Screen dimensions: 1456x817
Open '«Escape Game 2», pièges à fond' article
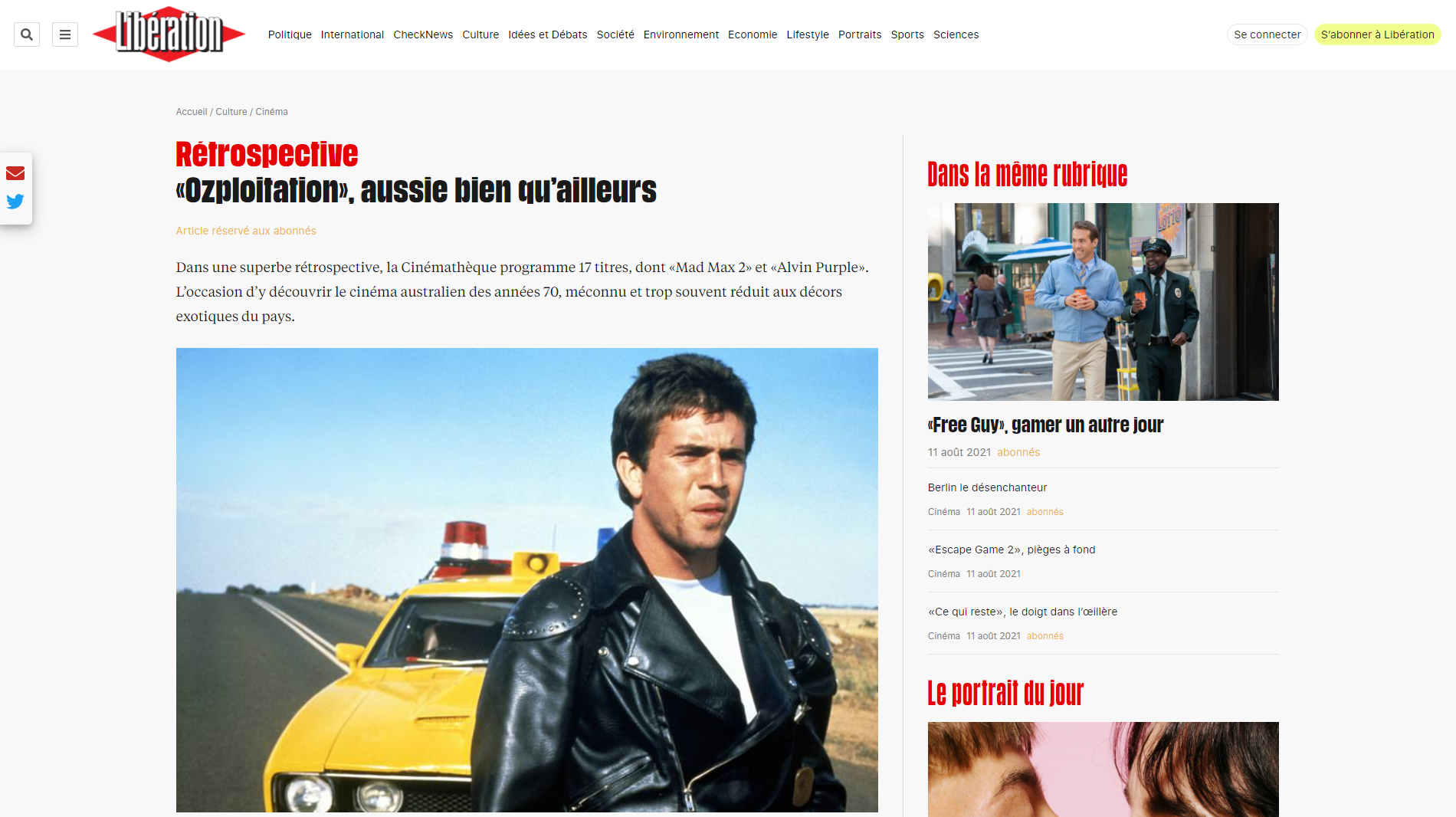(x=1012, y=550)
